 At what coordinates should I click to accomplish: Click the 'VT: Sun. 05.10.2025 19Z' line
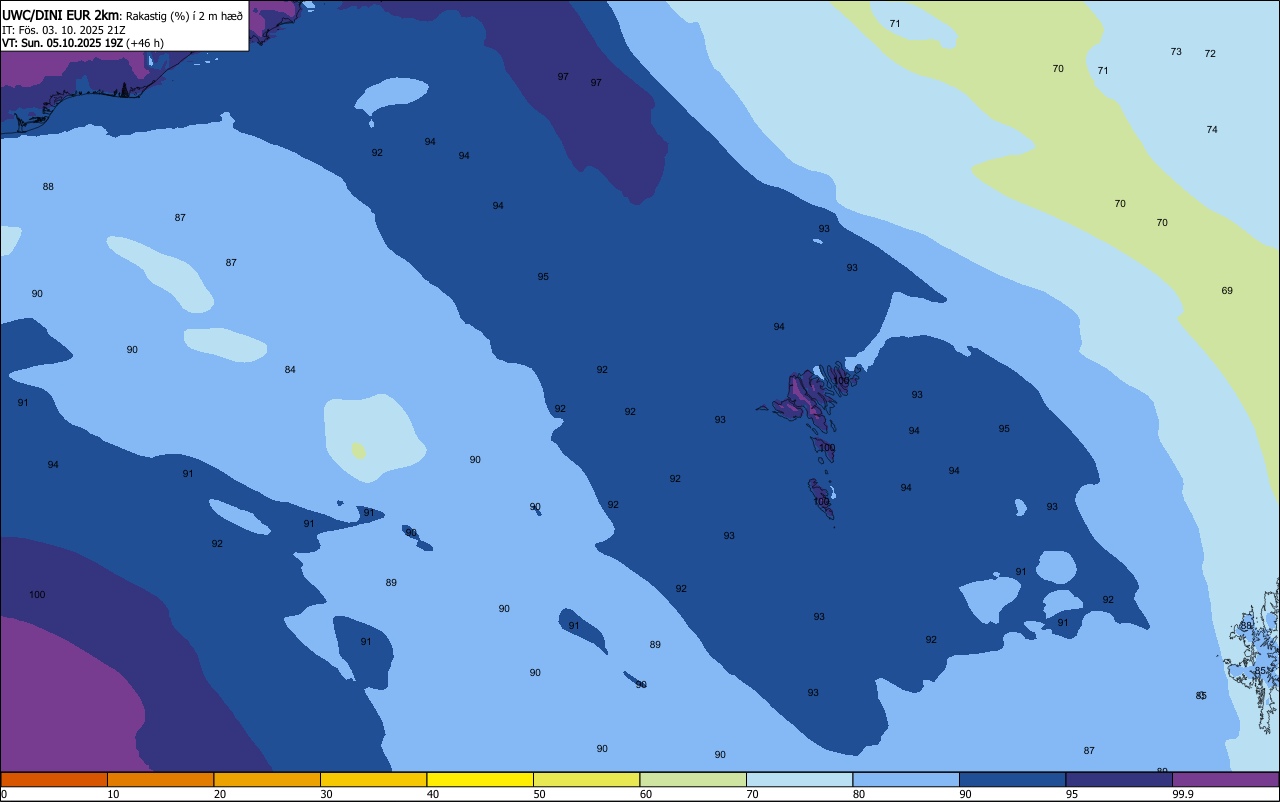[x=63, y=43]
